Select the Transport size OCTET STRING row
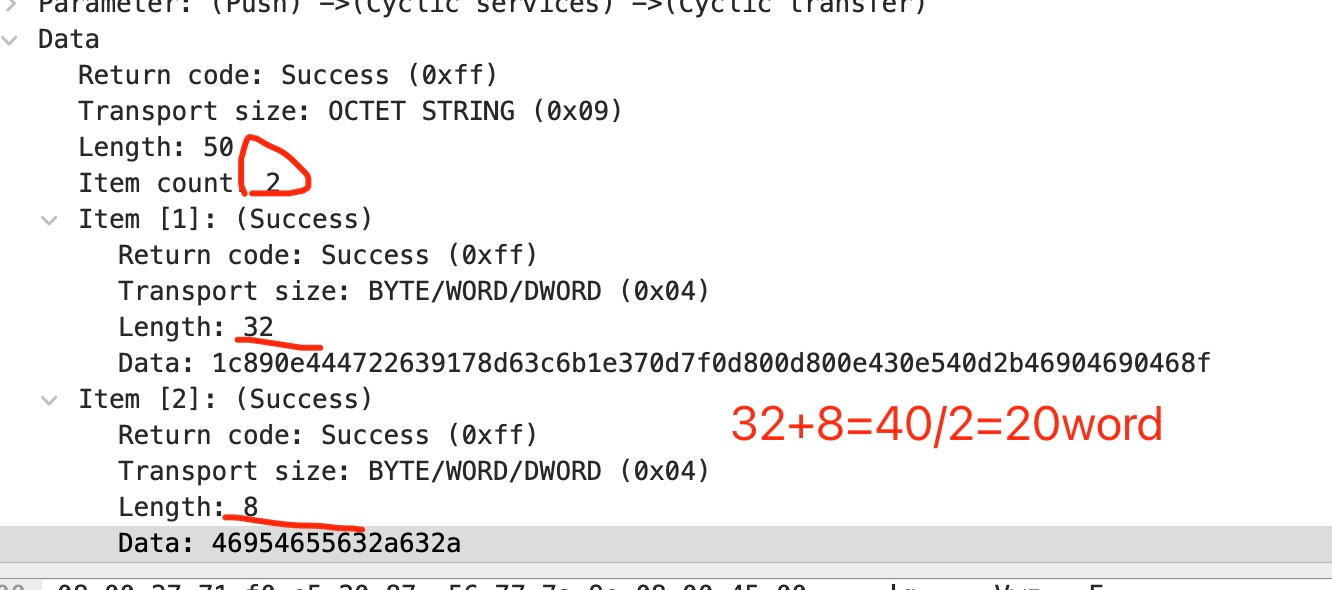Image resolution: width=1332 pixels, height=590 pixels. 350,112
